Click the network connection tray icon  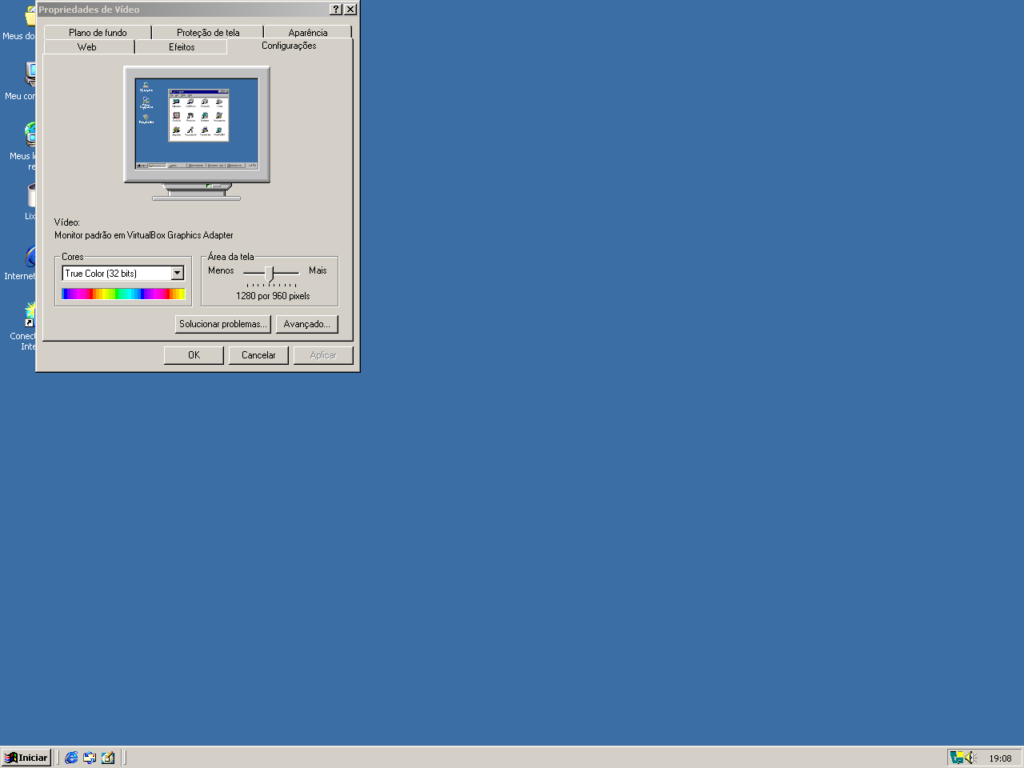(x=957, y=758)
